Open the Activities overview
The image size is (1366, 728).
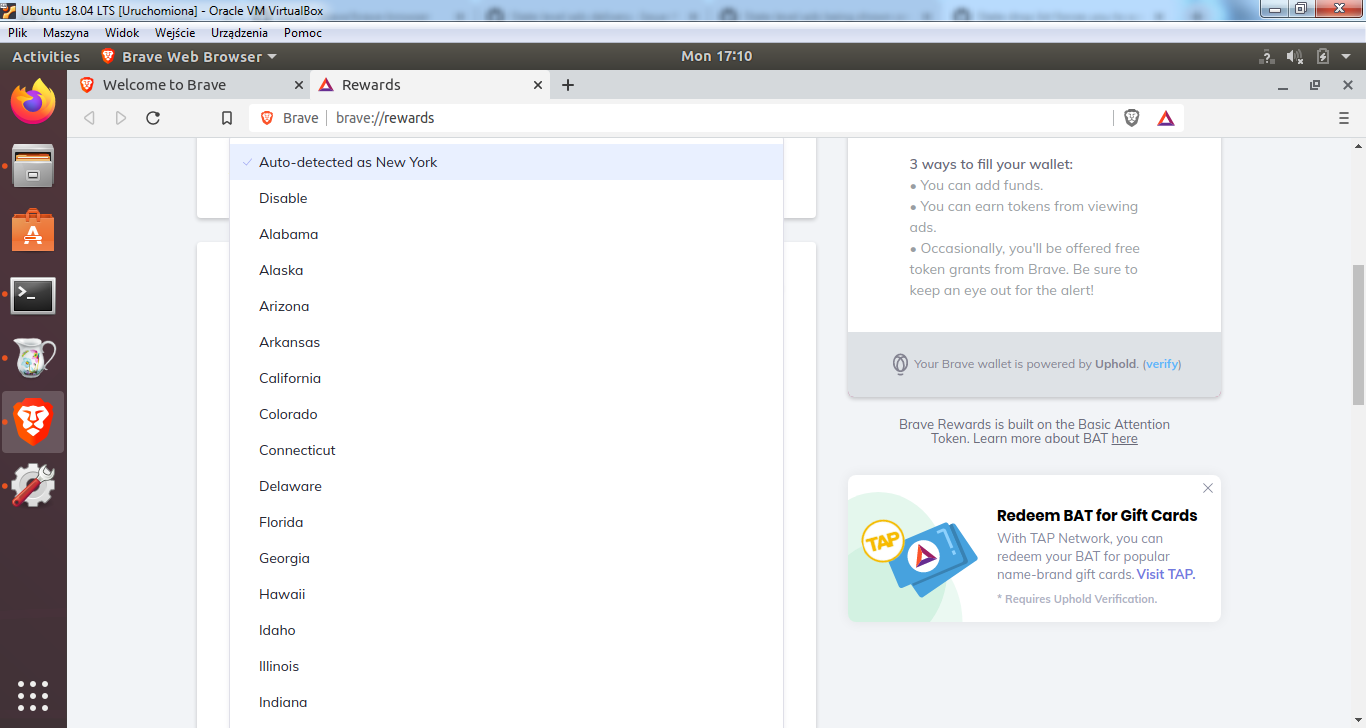(x=46, y=57)
